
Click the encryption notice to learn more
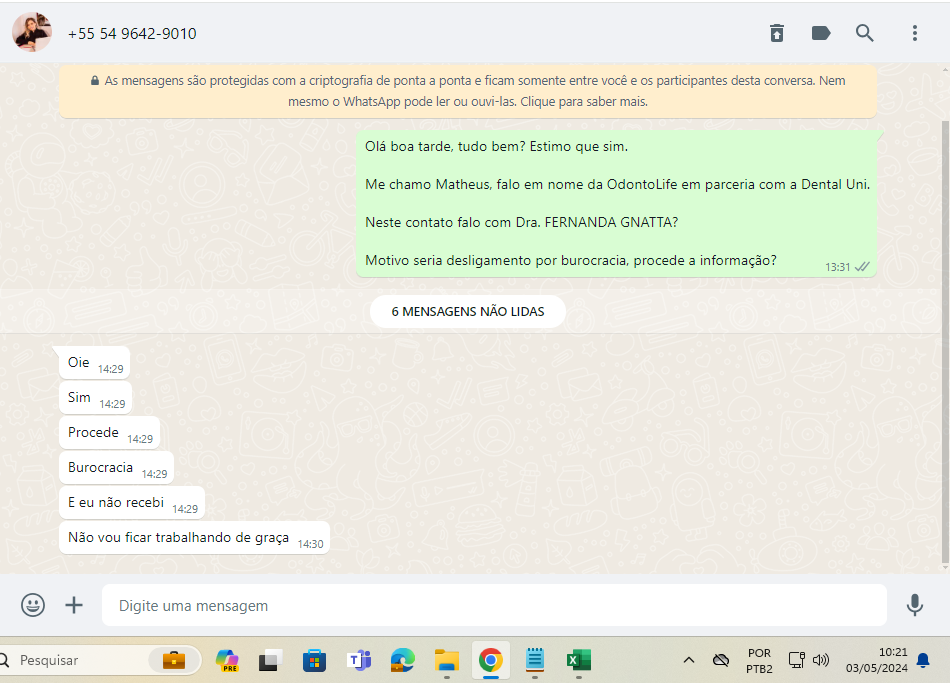[x=468, y=91]
